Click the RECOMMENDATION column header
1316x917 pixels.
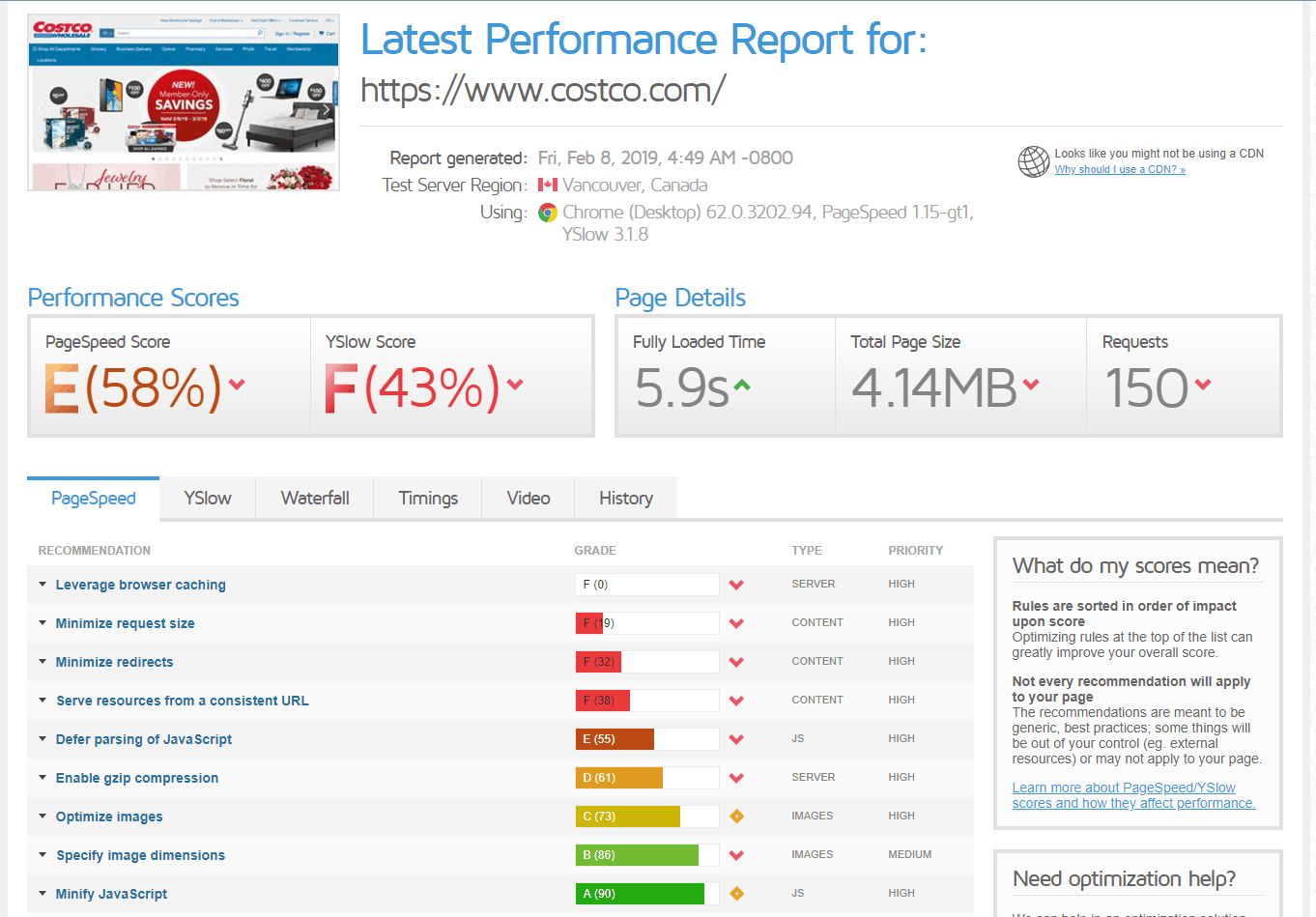[x=95, y=551]
